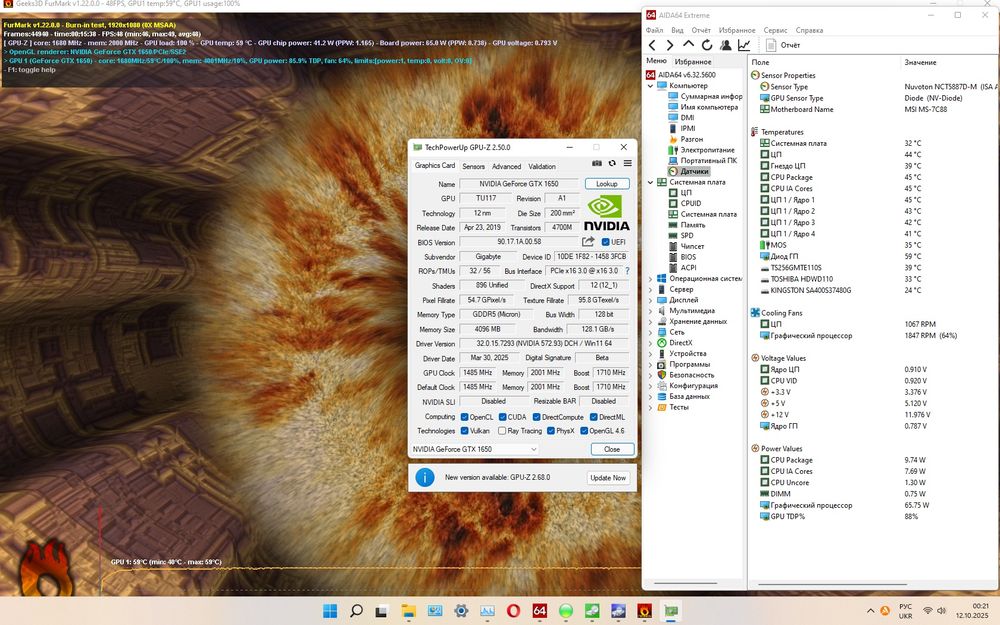Toggle the UEFI checkbox in GPU-Z
1000x625 pixels.
click(x=605, y=241)
